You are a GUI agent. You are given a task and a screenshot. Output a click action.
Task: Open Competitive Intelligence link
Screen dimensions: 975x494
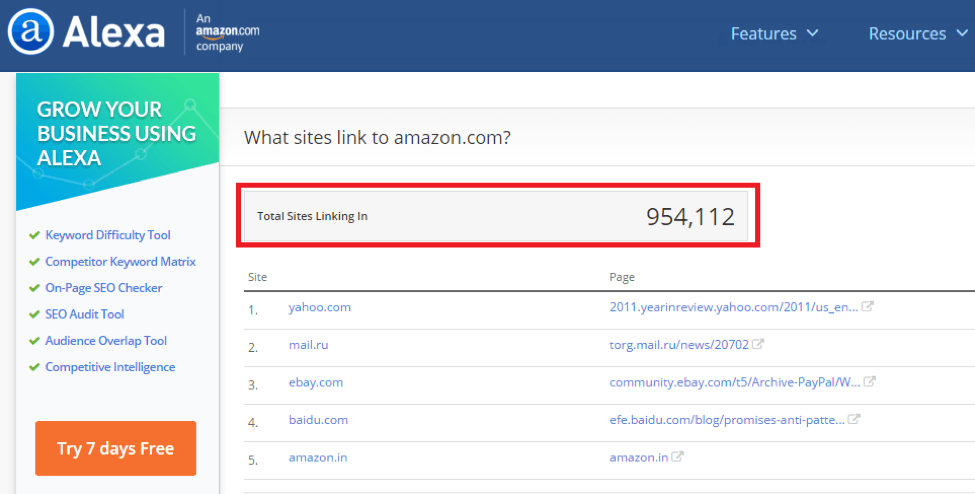coord(110,367)
